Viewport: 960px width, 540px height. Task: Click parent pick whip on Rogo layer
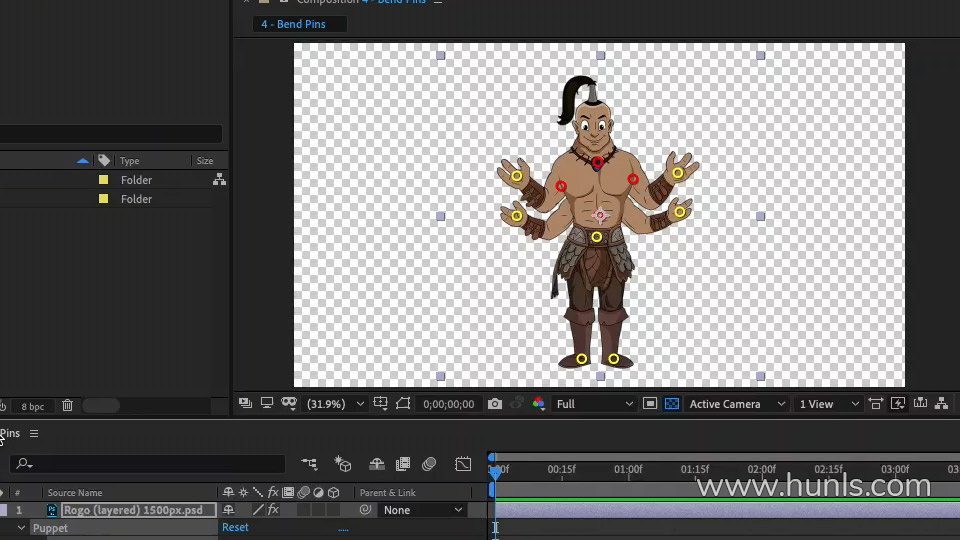pos(365,509)
